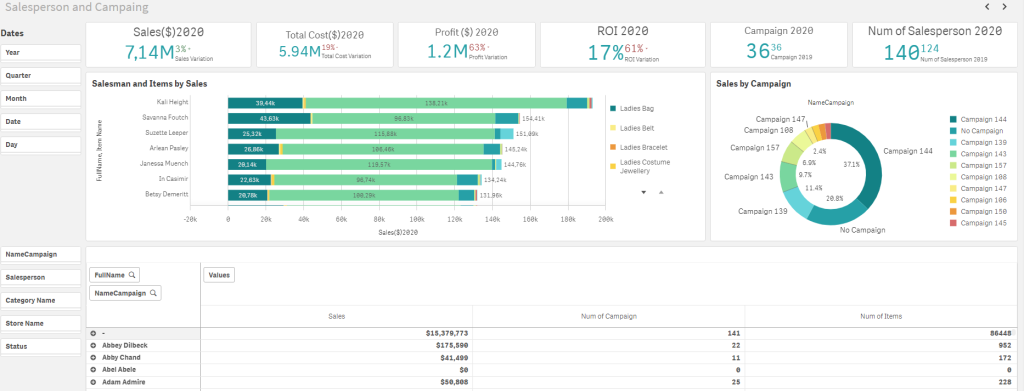Click the Values pivot button
Screen dimensions: 1024x391
point(219,275)
